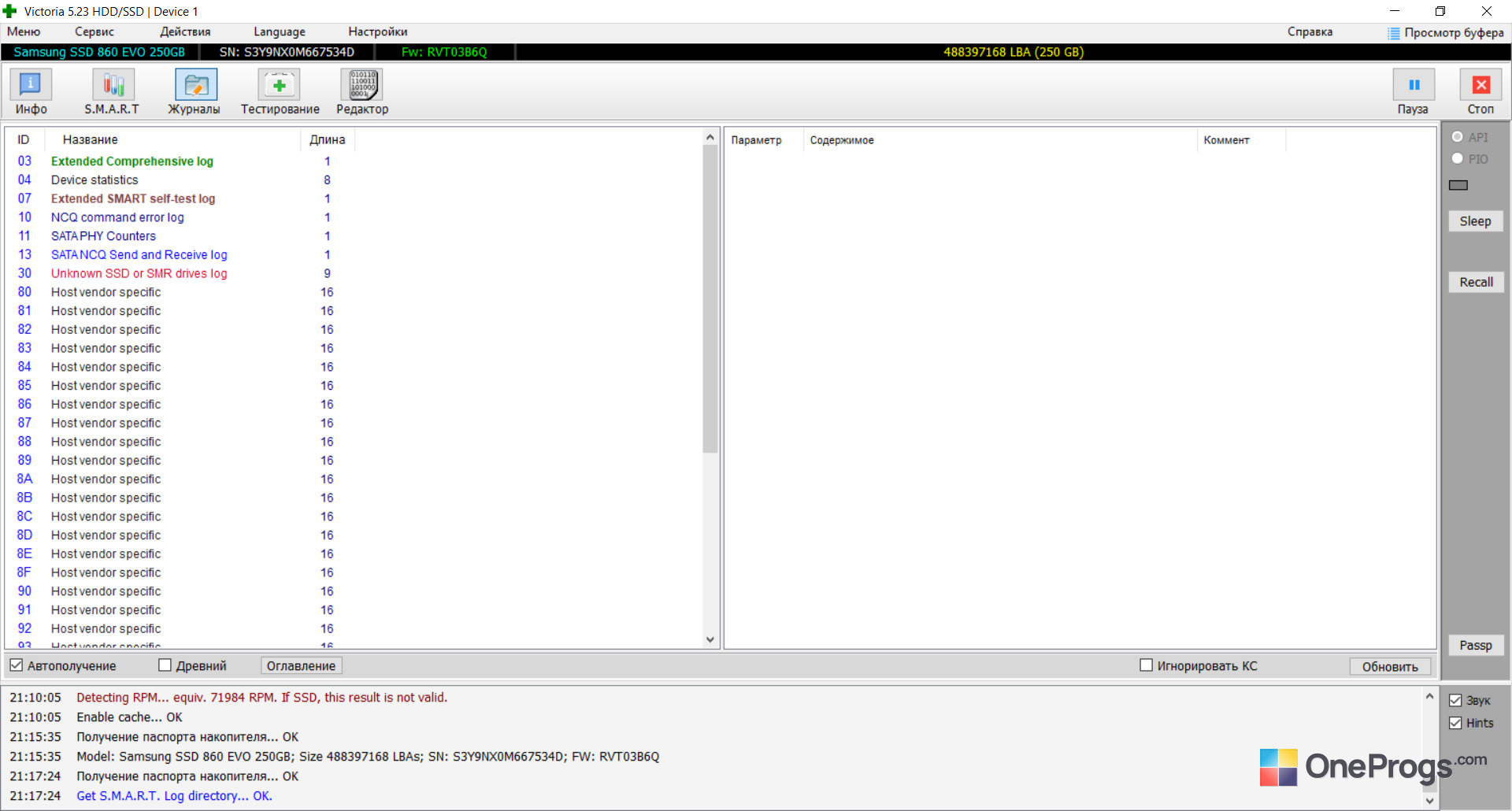Open the Сервис menu

coord(94,31)
